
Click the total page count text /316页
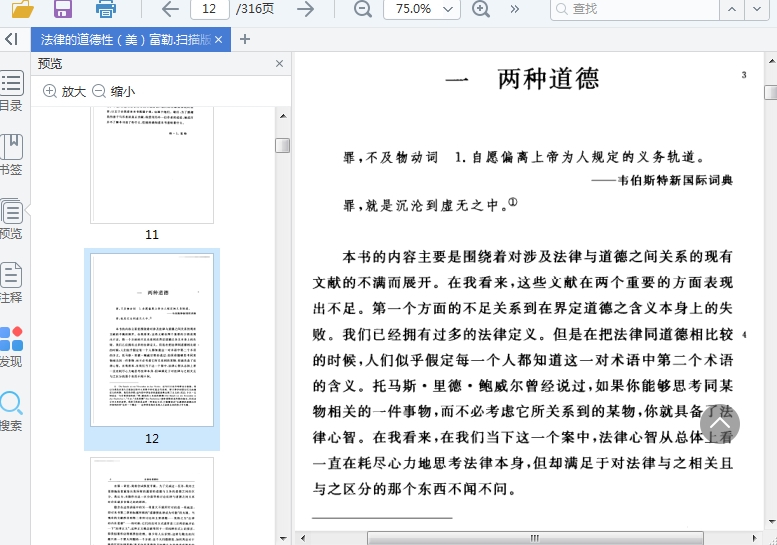255,9
